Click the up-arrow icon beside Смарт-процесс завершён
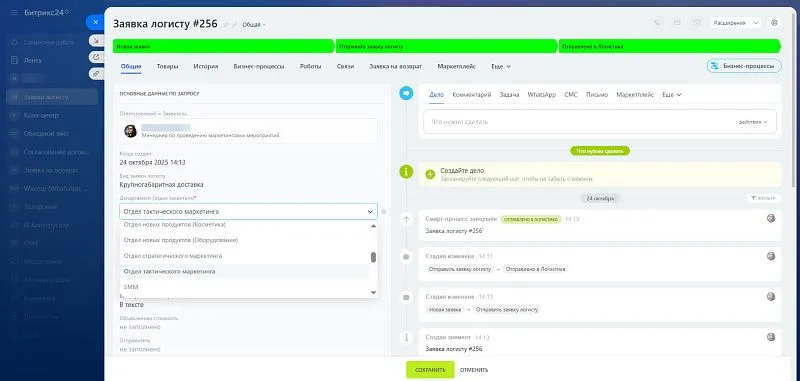This screenshot has height=381, width=800. tap(406, 219)
